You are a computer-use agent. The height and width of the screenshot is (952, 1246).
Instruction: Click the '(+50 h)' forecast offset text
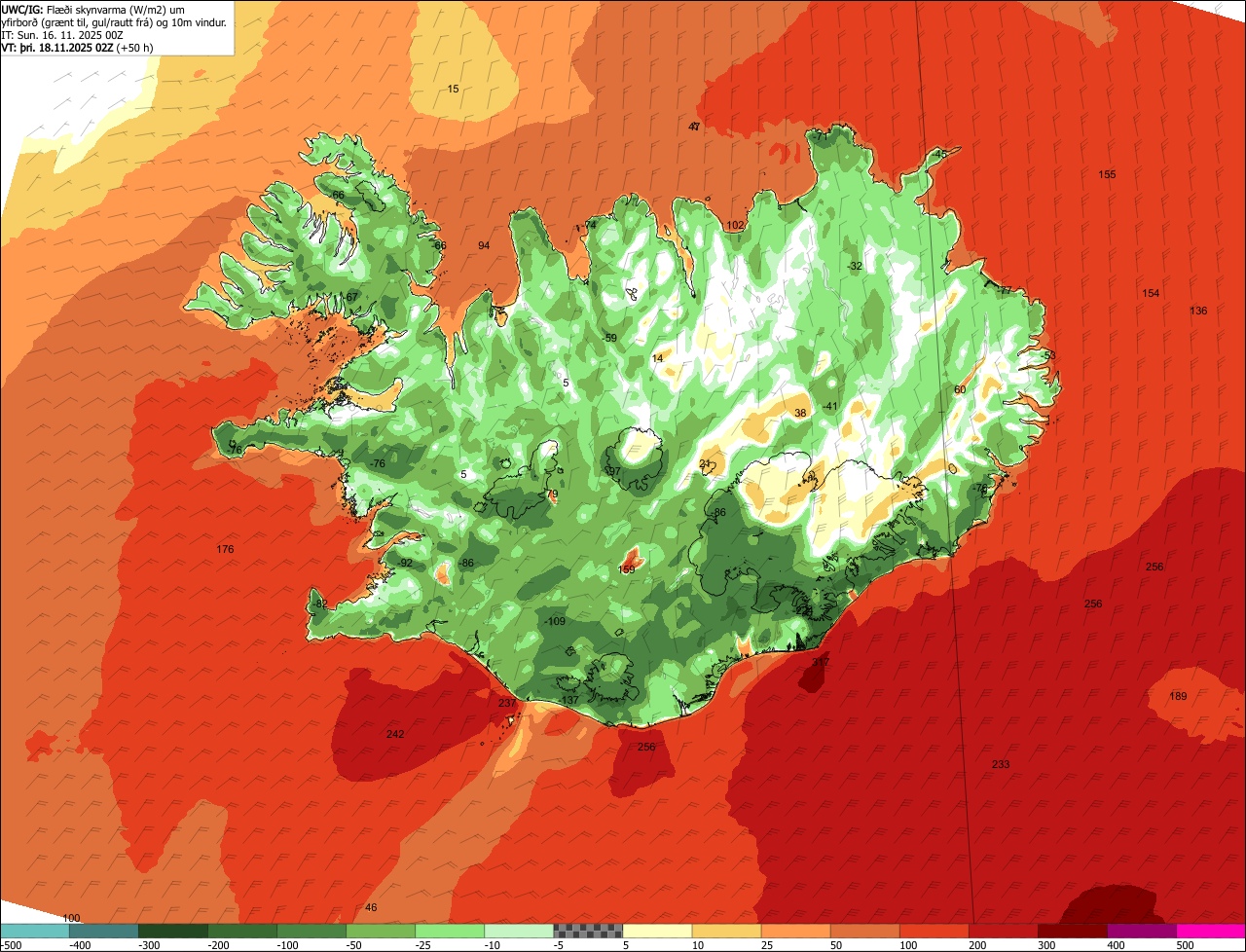coord(132,47)
